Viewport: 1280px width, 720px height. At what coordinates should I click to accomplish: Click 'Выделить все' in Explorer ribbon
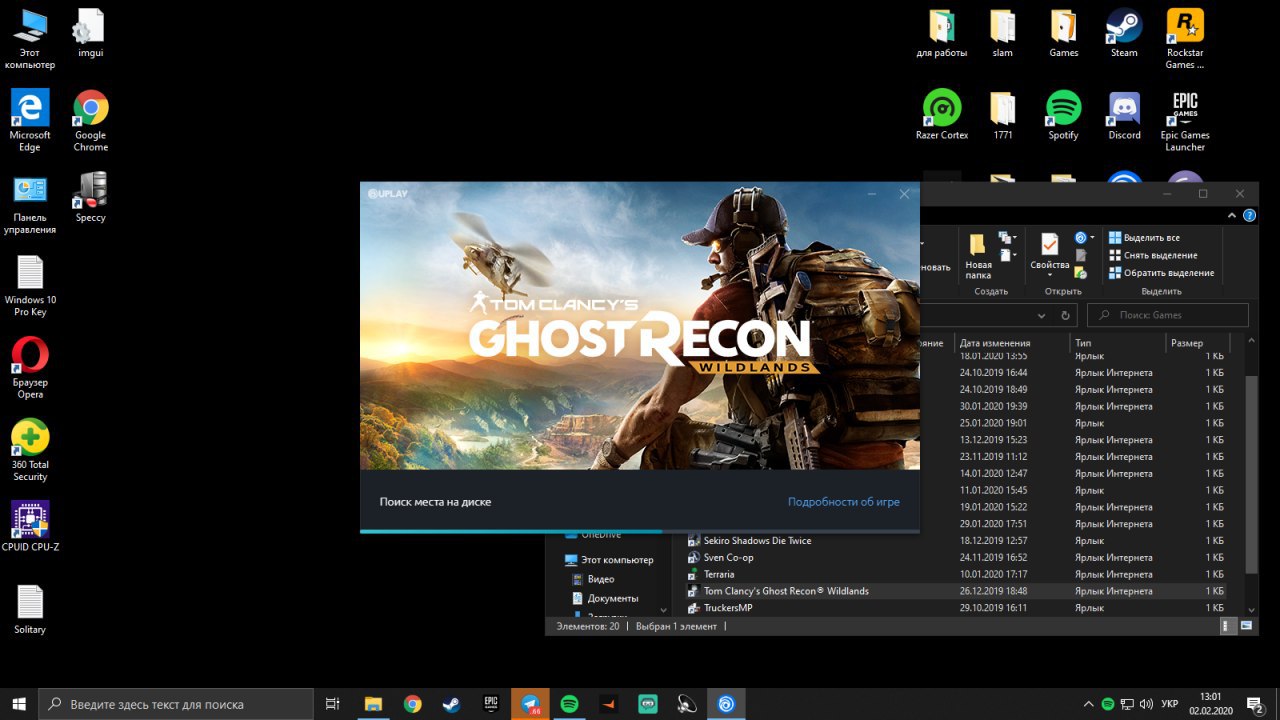[x=1144, y=238]
